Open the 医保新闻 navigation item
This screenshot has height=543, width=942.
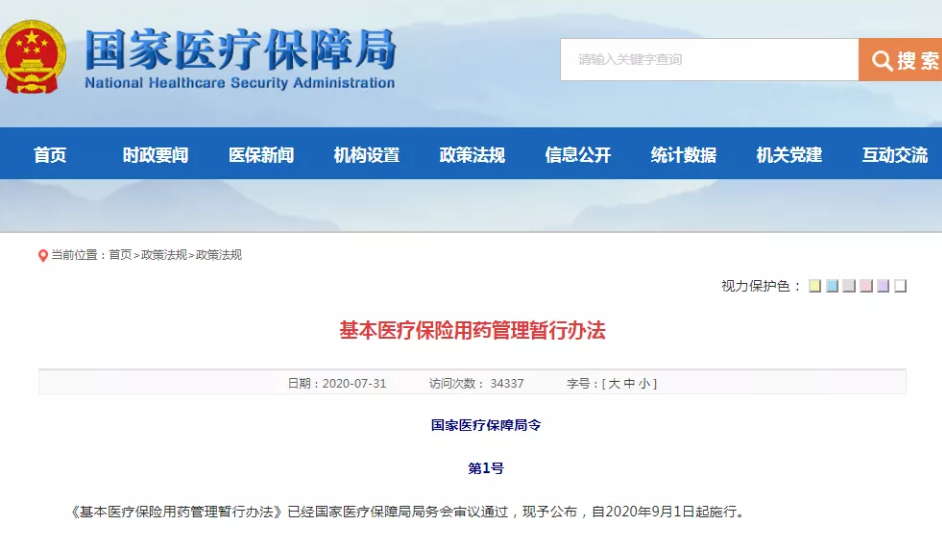coord(261,155)
